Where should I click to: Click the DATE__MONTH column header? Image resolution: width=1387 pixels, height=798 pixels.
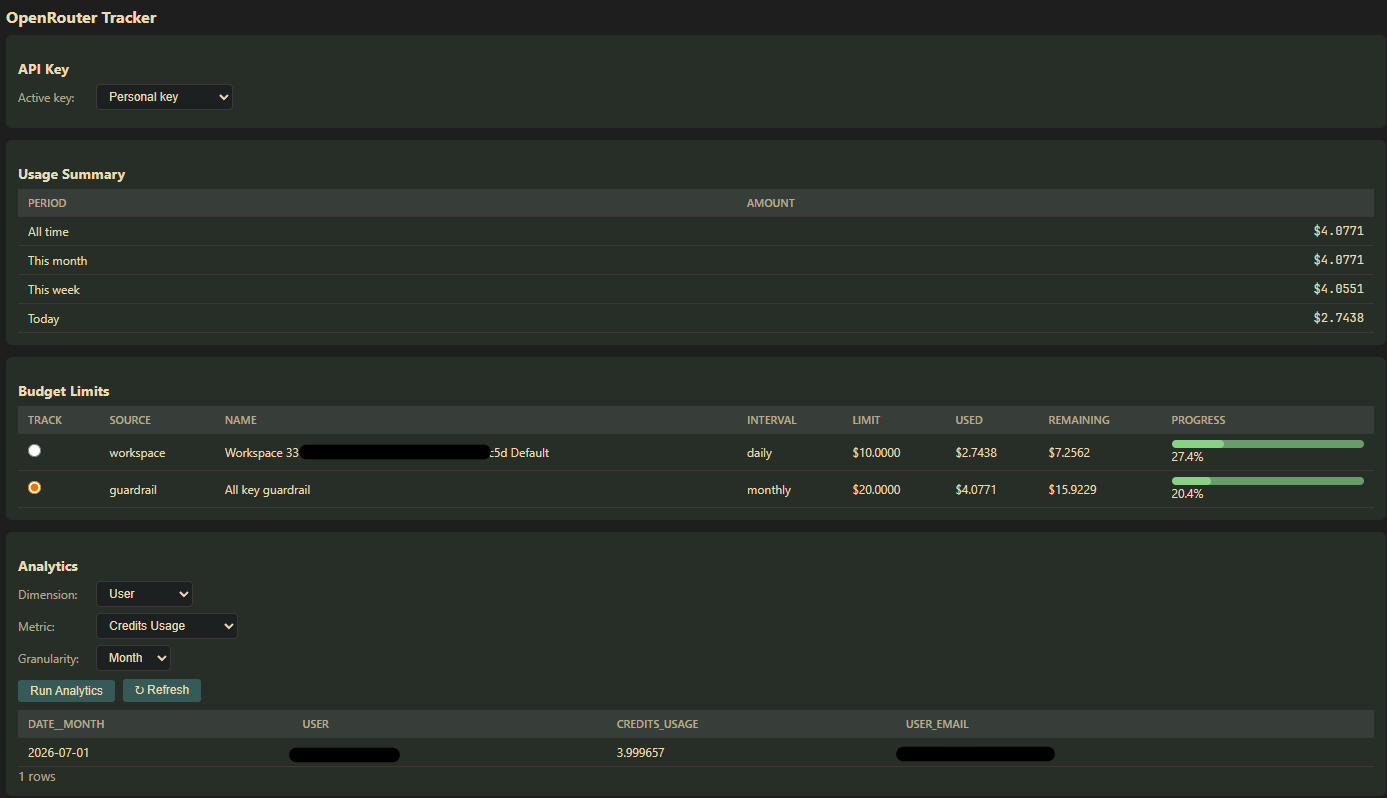tap(66, 724)
